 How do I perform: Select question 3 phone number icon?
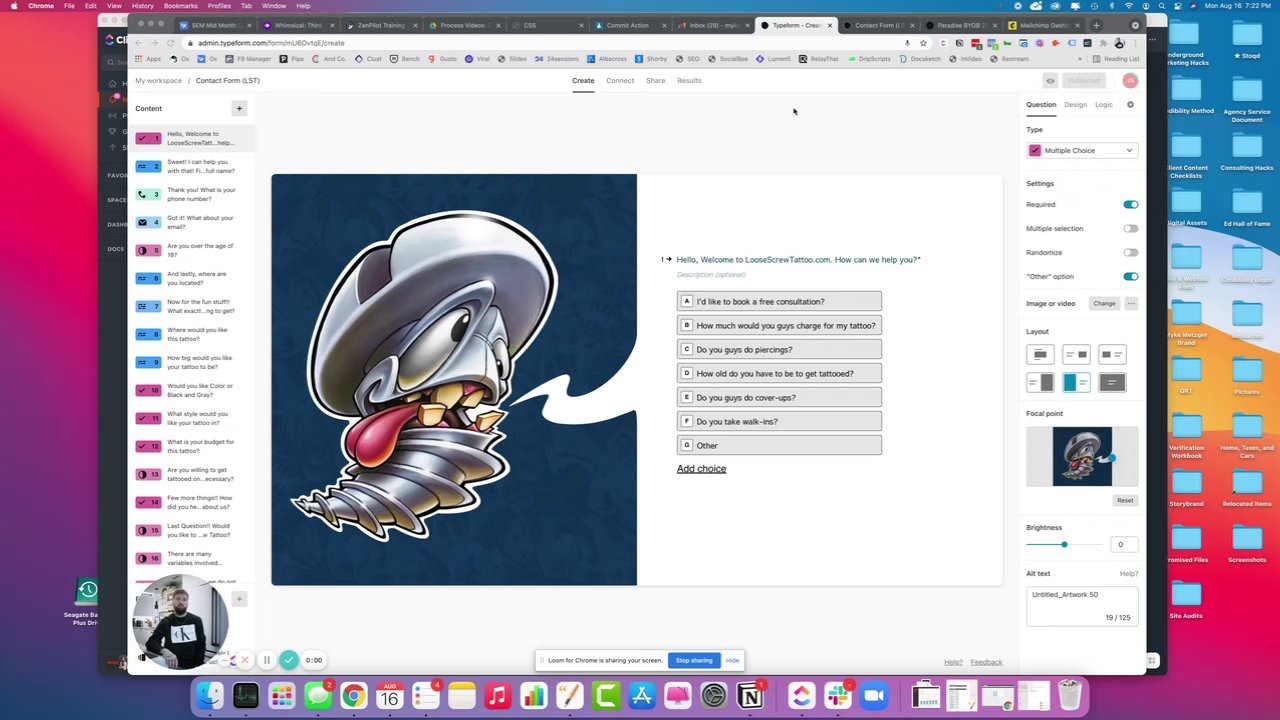click(x=148, y=194)
